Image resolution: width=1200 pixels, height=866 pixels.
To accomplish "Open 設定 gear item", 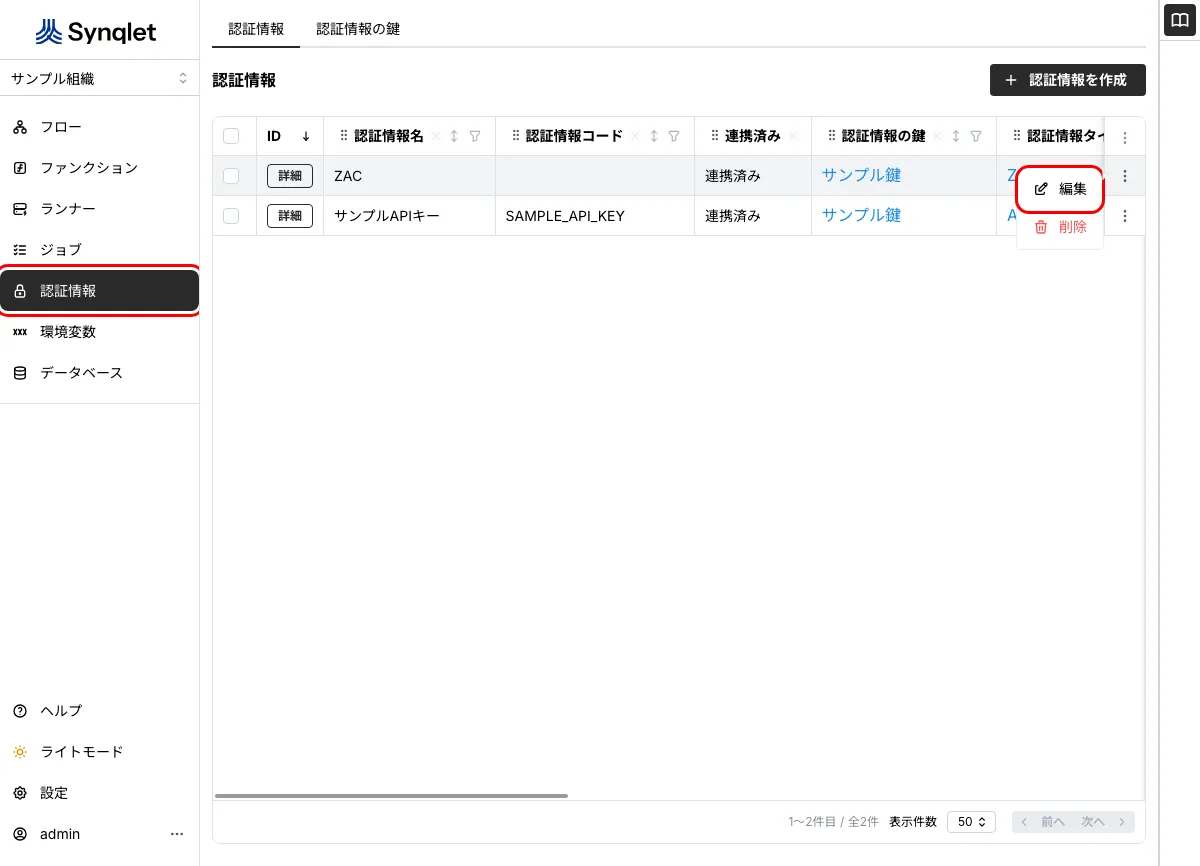I will [x=100, y=793].
